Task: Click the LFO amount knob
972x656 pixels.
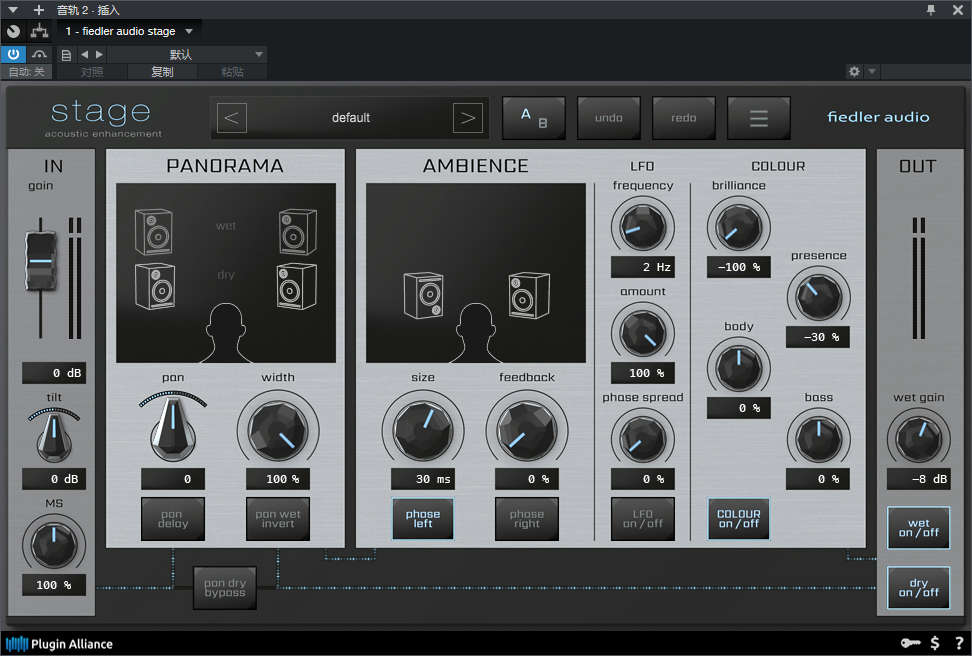Action: tap(643, 333)
